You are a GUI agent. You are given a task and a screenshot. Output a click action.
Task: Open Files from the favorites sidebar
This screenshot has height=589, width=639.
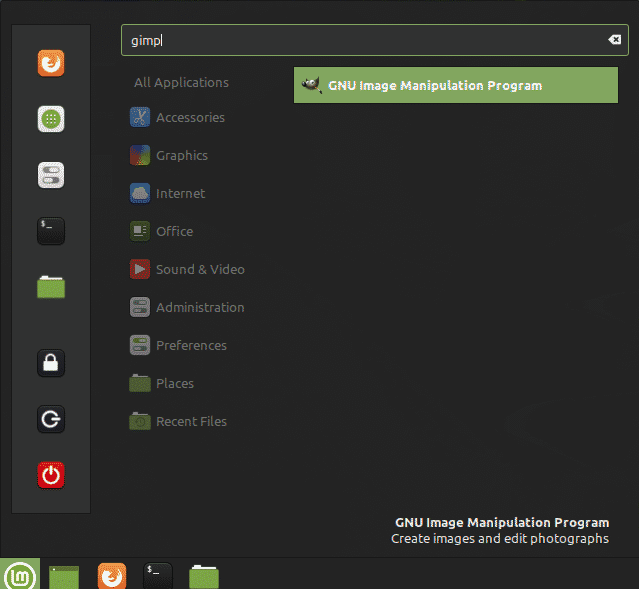coord(51,287)
